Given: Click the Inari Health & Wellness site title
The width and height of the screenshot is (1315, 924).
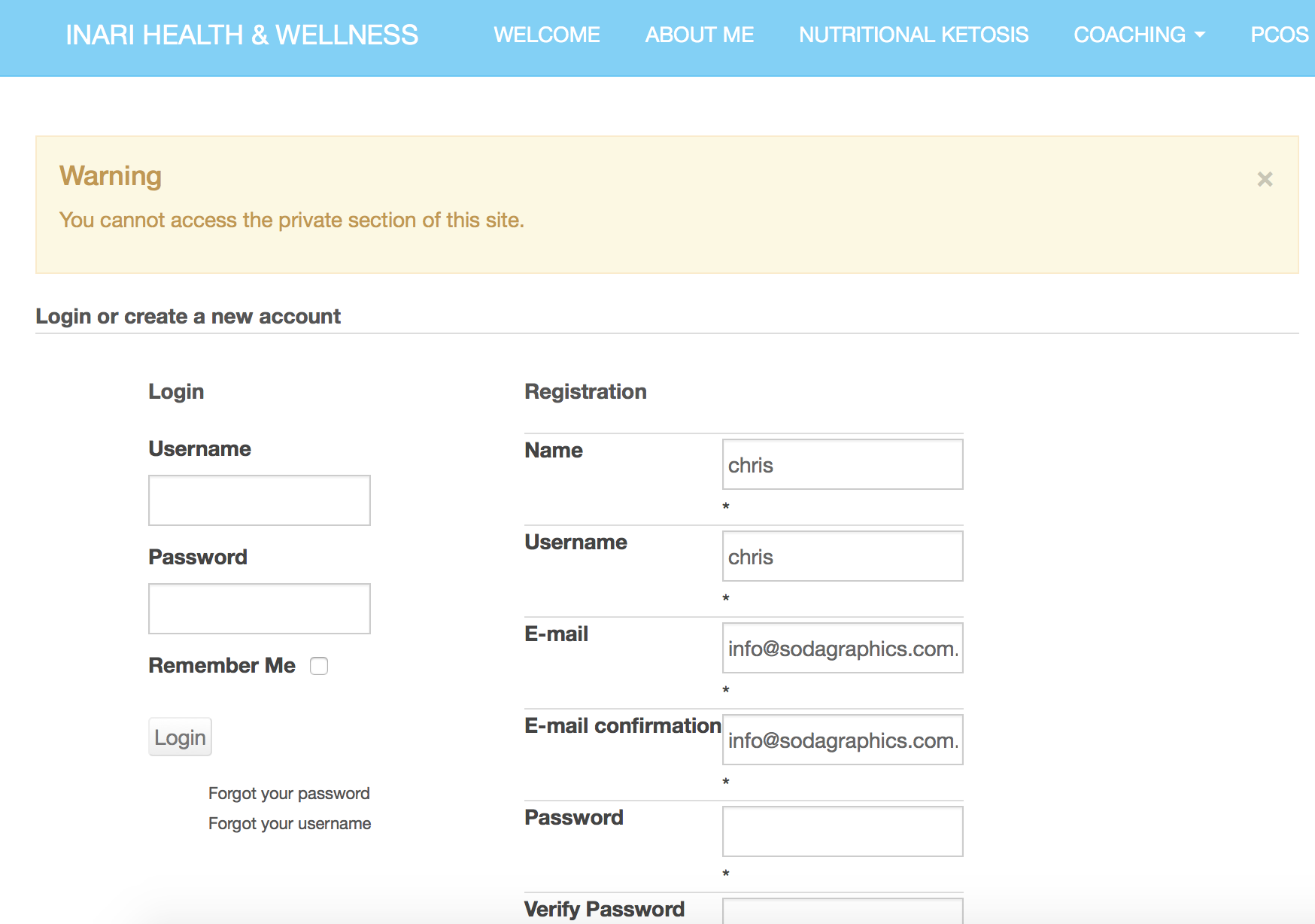Looking at the screenshot, I should coord(241,35).
